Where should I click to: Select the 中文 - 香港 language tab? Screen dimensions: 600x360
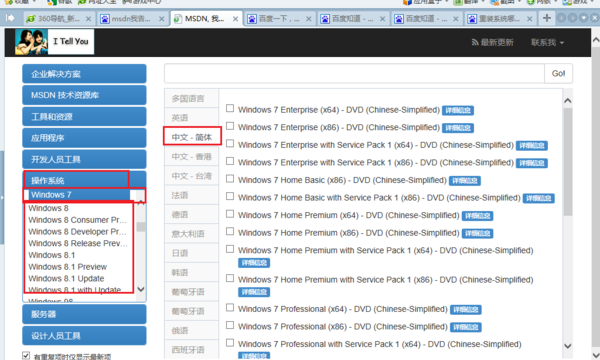point(192,156)
